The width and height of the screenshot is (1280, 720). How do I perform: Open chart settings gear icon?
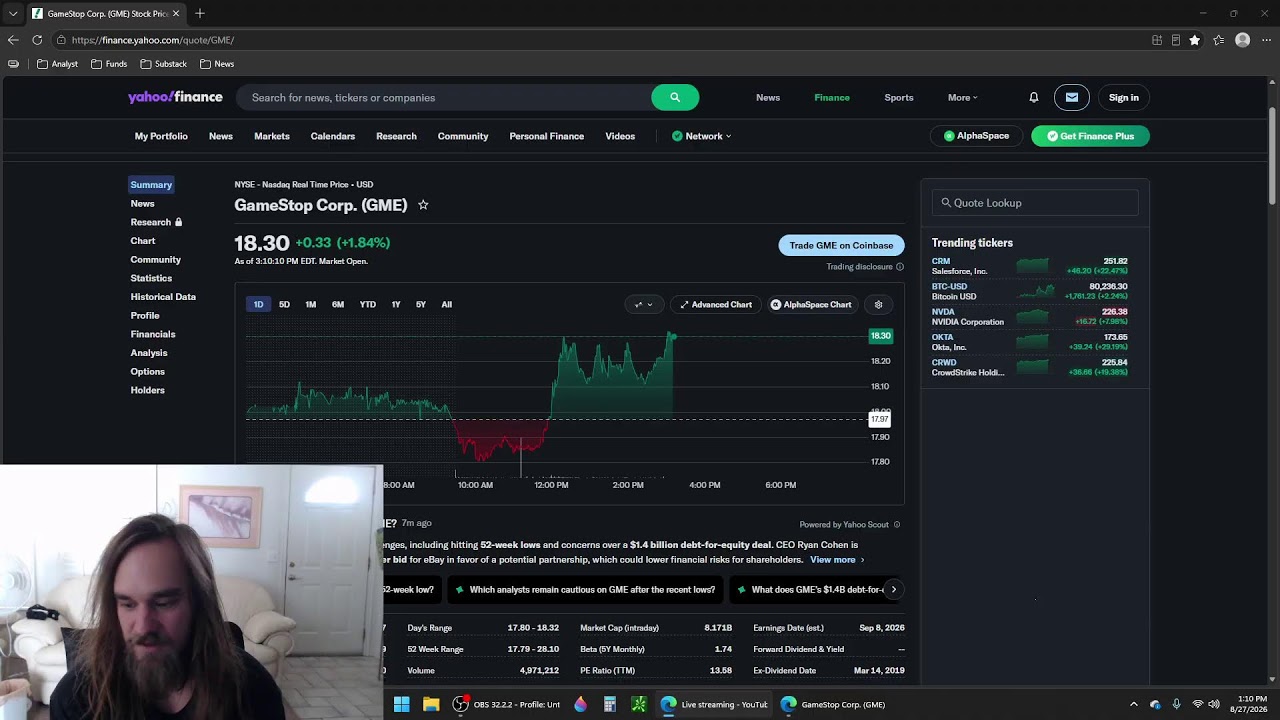point(879,304)
